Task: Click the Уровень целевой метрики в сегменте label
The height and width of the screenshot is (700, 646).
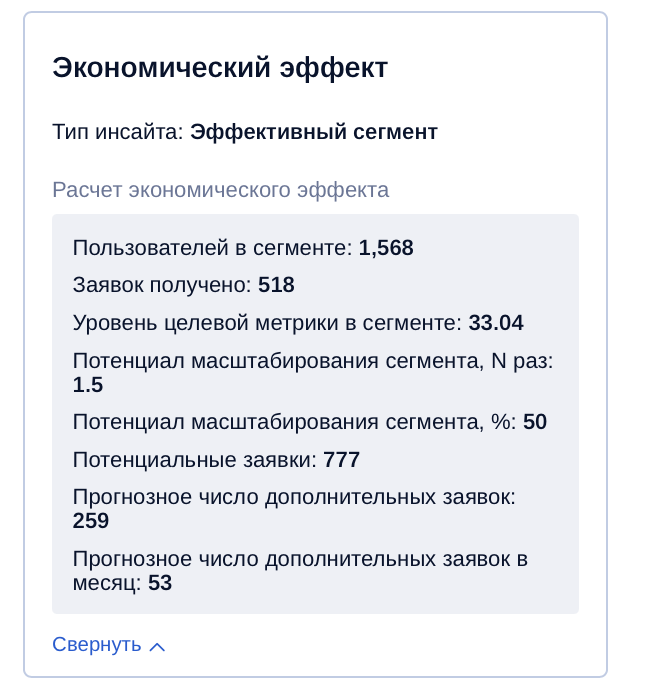Action: pyautogui.click(x=267, y=323)
